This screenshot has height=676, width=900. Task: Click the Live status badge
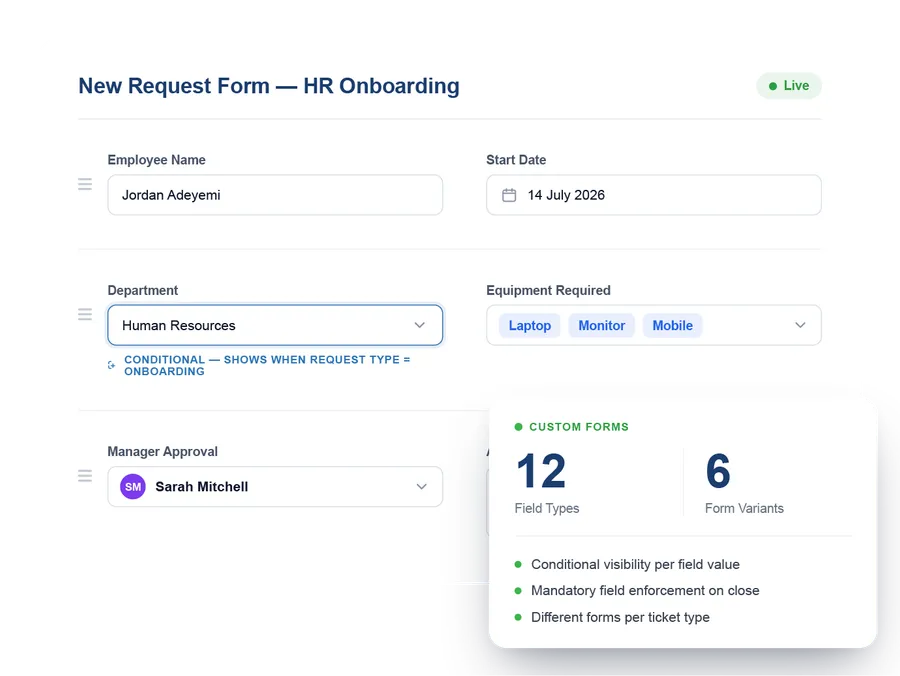789,86
